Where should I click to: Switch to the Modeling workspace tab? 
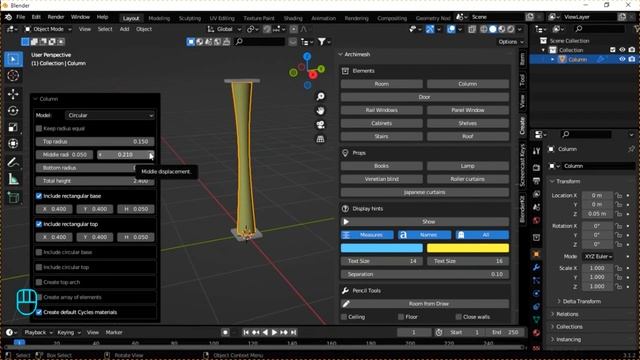[159, 18]
